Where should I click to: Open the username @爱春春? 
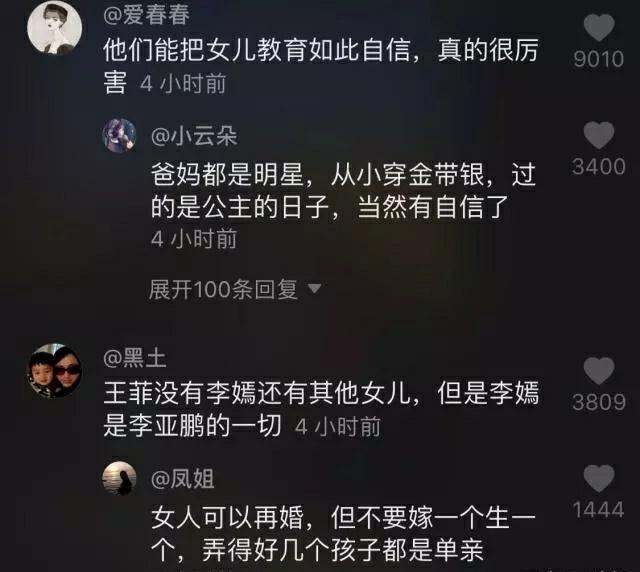(x=146, y=15)
